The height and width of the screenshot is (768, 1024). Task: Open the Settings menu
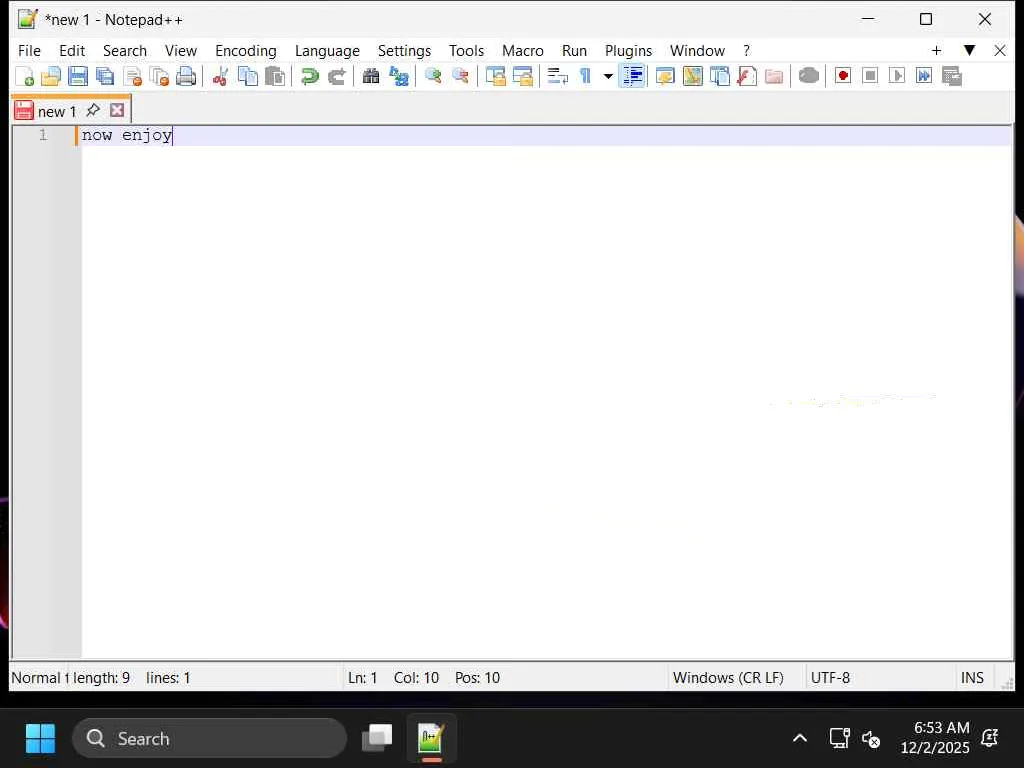pyautogui.click(x=404, y=51)
